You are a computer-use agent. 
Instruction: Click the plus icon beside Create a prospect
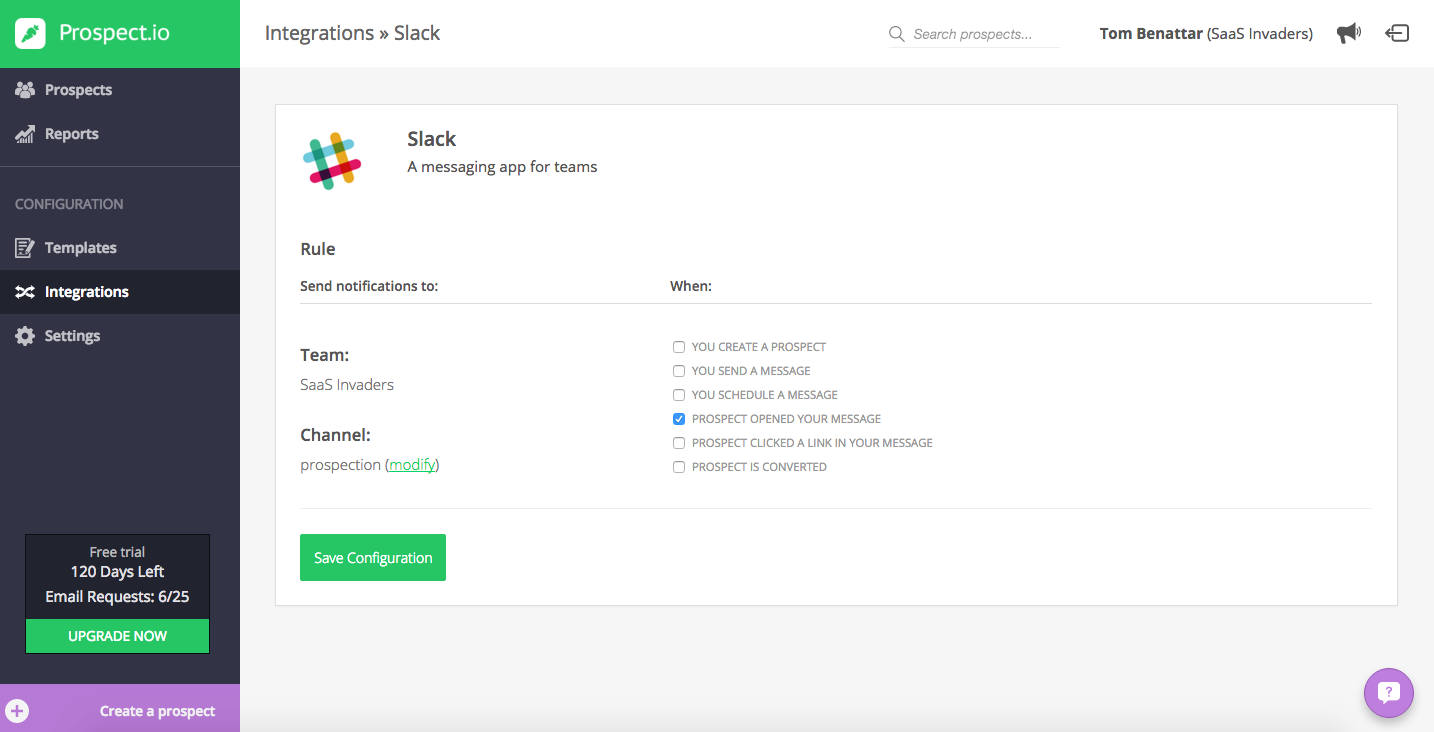coord(18,711)
